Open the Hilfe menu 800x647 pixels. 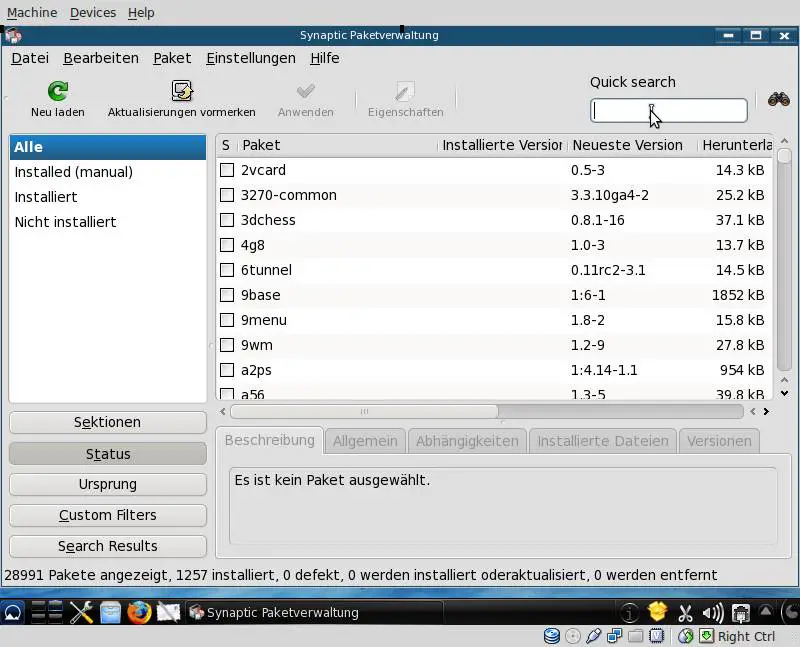pyautogui.click(x=324, y=58)
